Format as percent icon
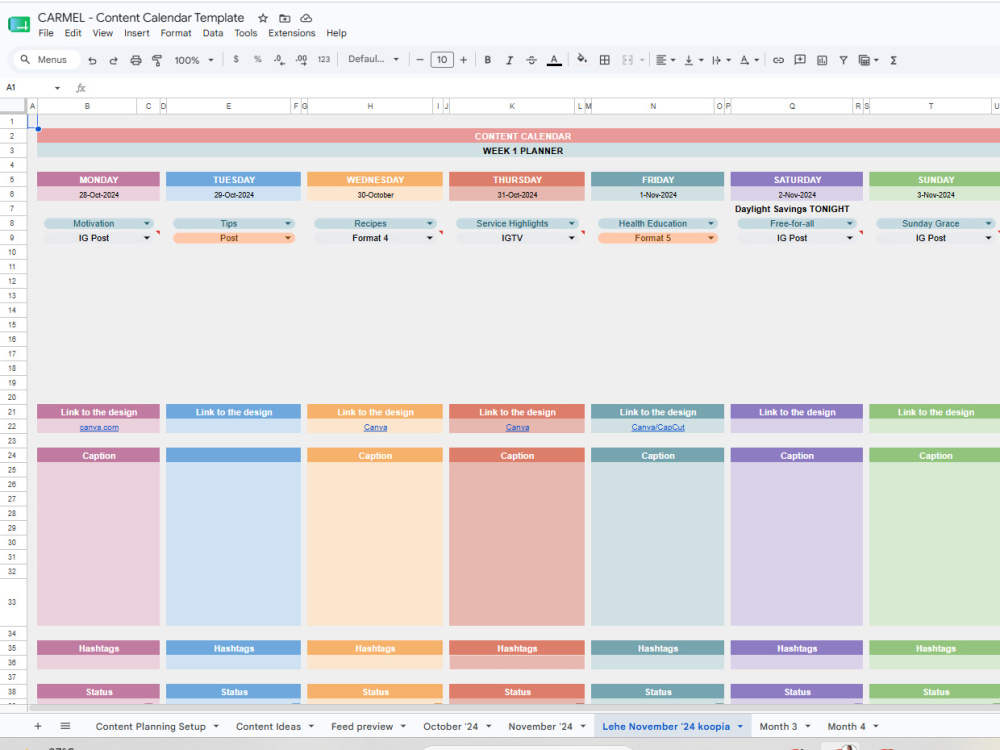The width and height of the screenshot is (1000, 750). pos(258,59)
